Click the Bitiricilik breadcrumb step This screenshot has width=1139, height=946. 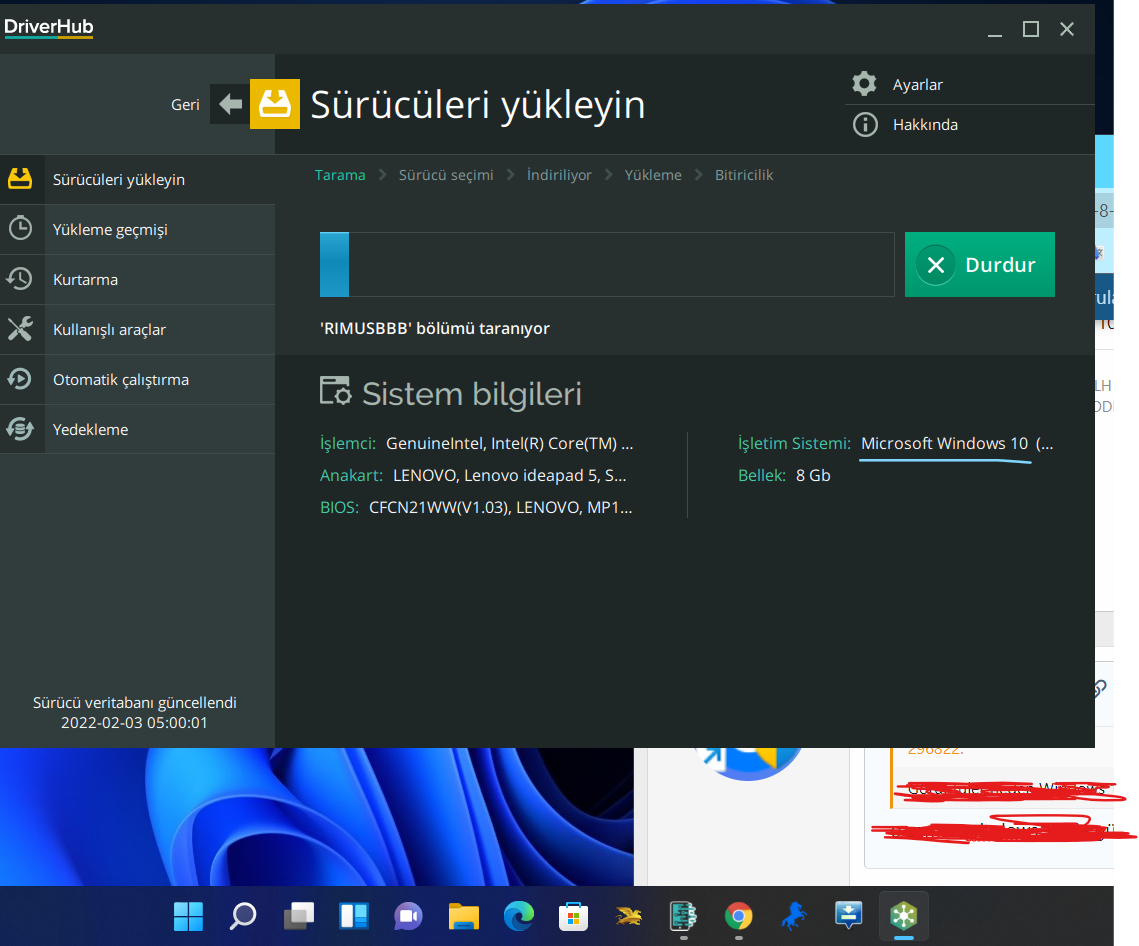point(744,175)
